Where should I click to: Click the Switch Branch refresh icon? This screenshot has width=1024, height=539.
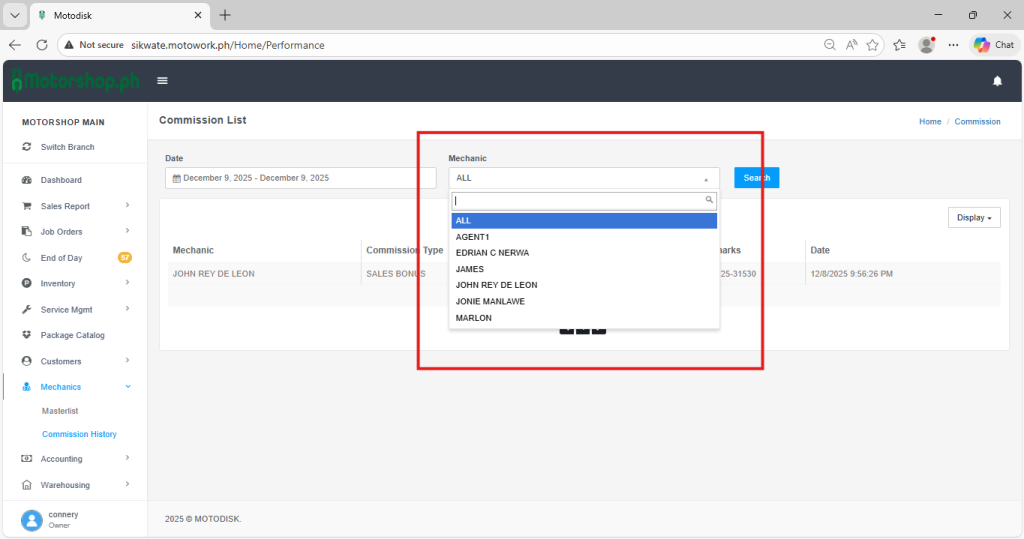coord(27,147)
